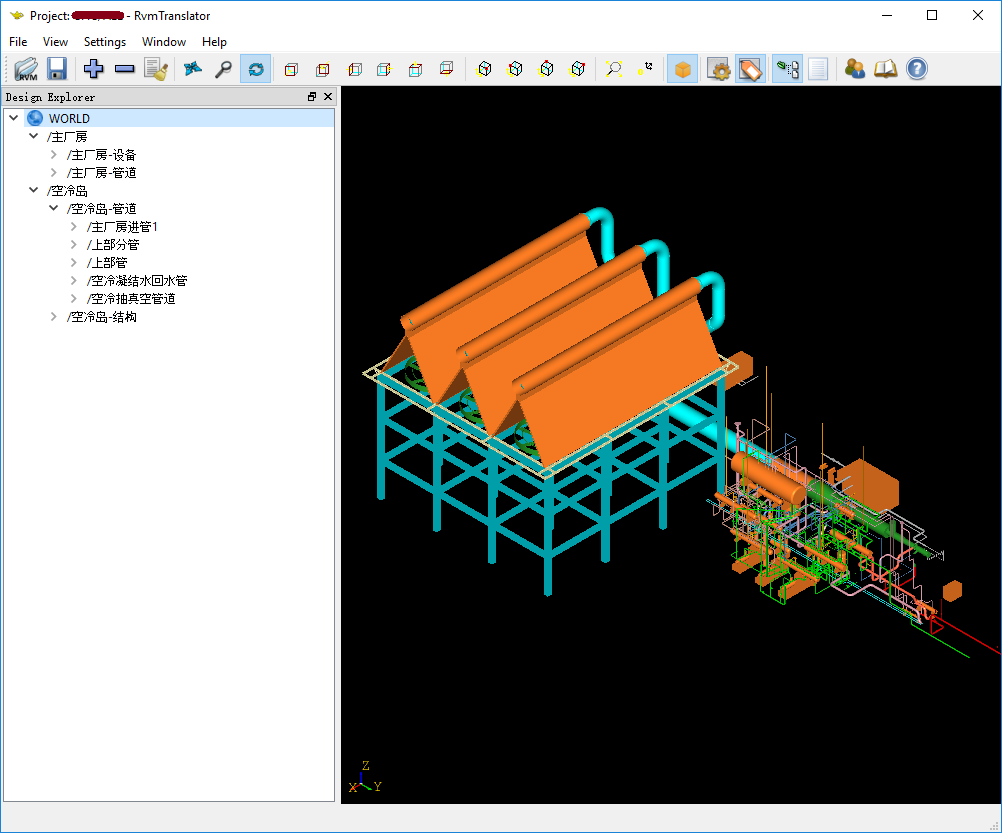The width and height of the screenshot is (1002, 833).
Task: Open the Window menu
Action: [x=163, y=42]
